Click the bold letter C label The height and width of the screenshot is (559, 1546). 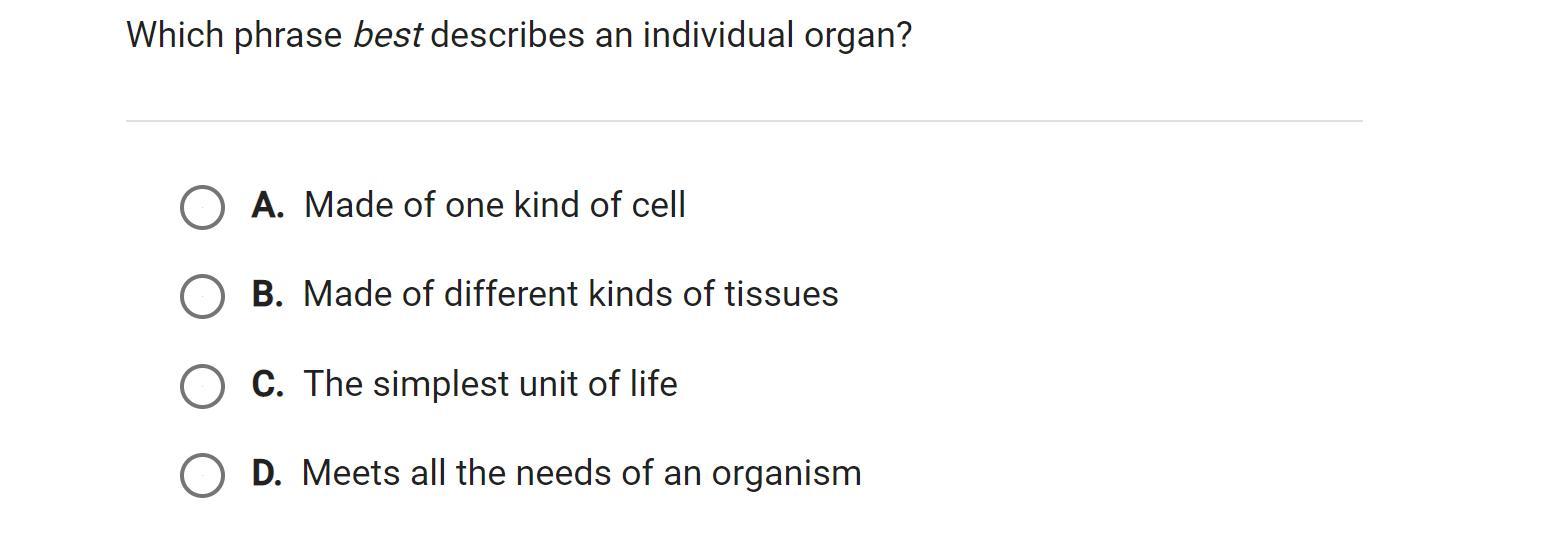point(267,385)
